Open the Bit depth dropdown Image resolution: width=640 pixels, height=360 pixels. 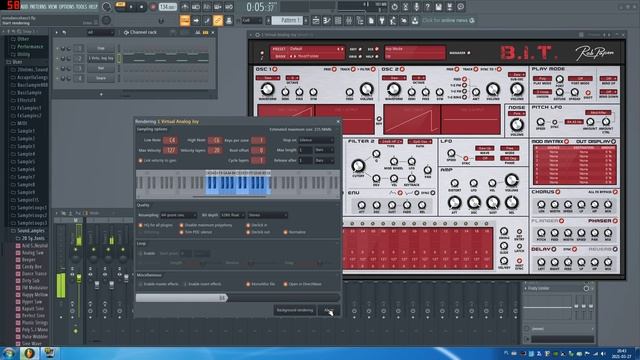(232, 215)
